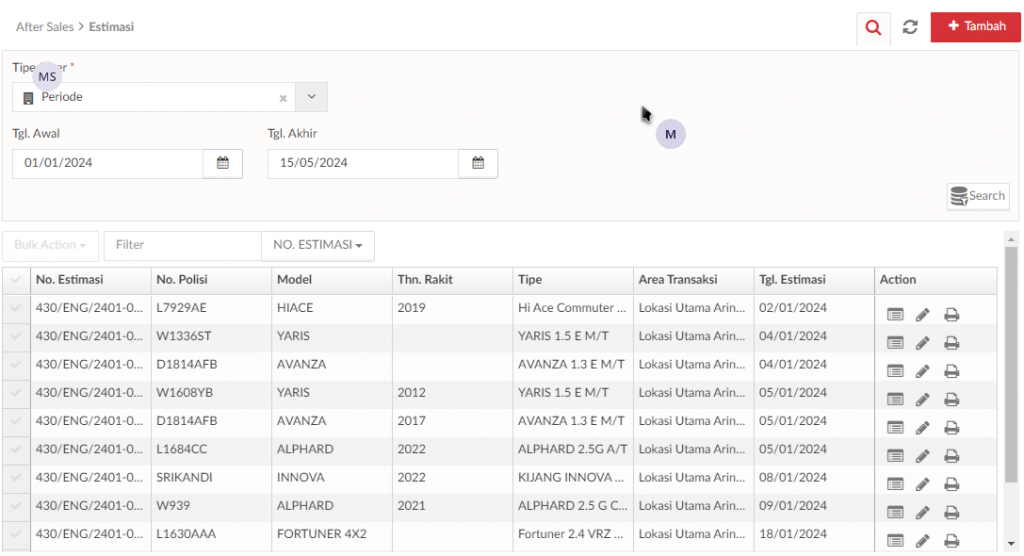The image size is (1024, 556).
Task: Check the W1608YB row checkbox
Action: [x=16, y=393]
